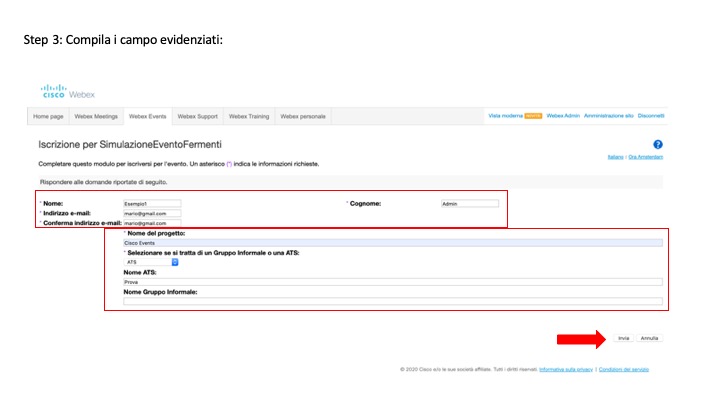Open the Webex Meetings tab

[x=96, y=116]
